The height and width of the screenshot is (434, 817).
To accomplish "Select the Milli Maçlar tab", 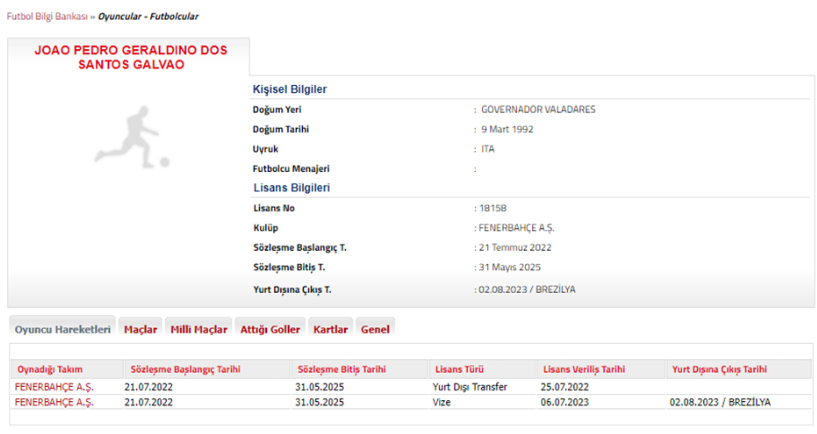I will point(198,329).
